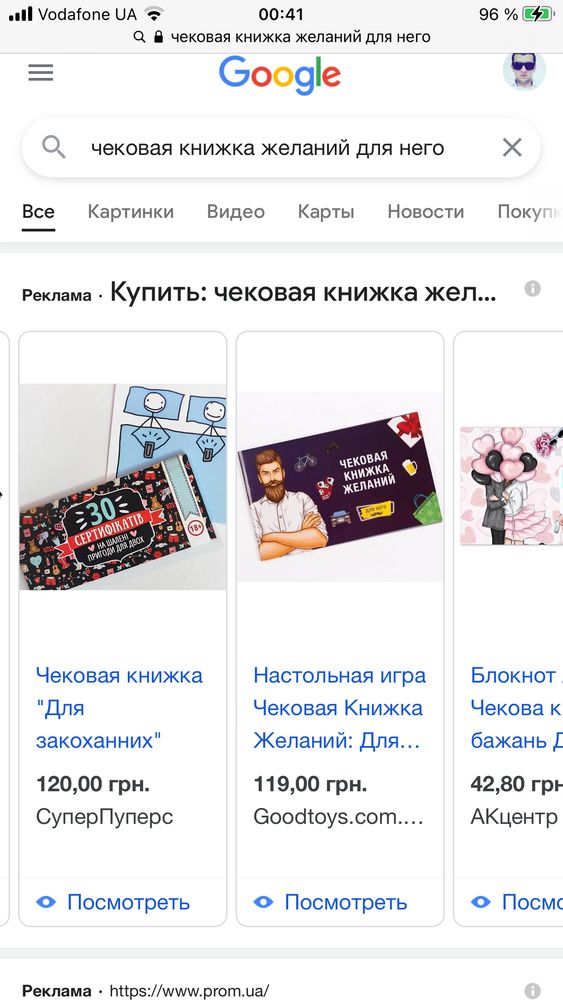Open 'Чековая книжка Для закоханних' product link
This screenshot has width=563, height=1000.
(x=119, y=708)
